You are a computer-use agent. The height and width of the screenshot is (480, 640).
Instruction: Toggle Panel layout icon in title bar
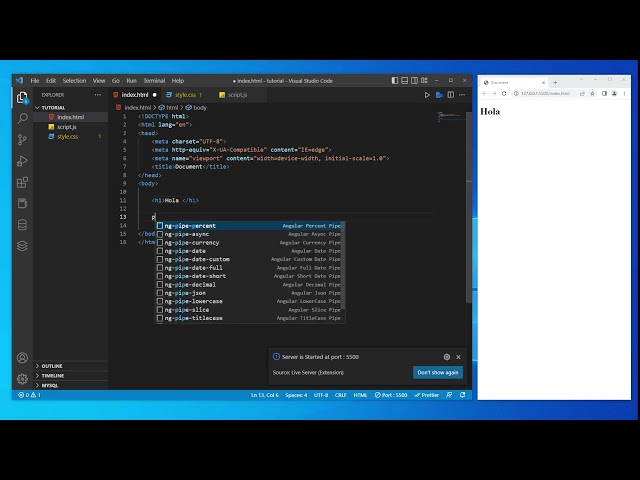[404, 80]
